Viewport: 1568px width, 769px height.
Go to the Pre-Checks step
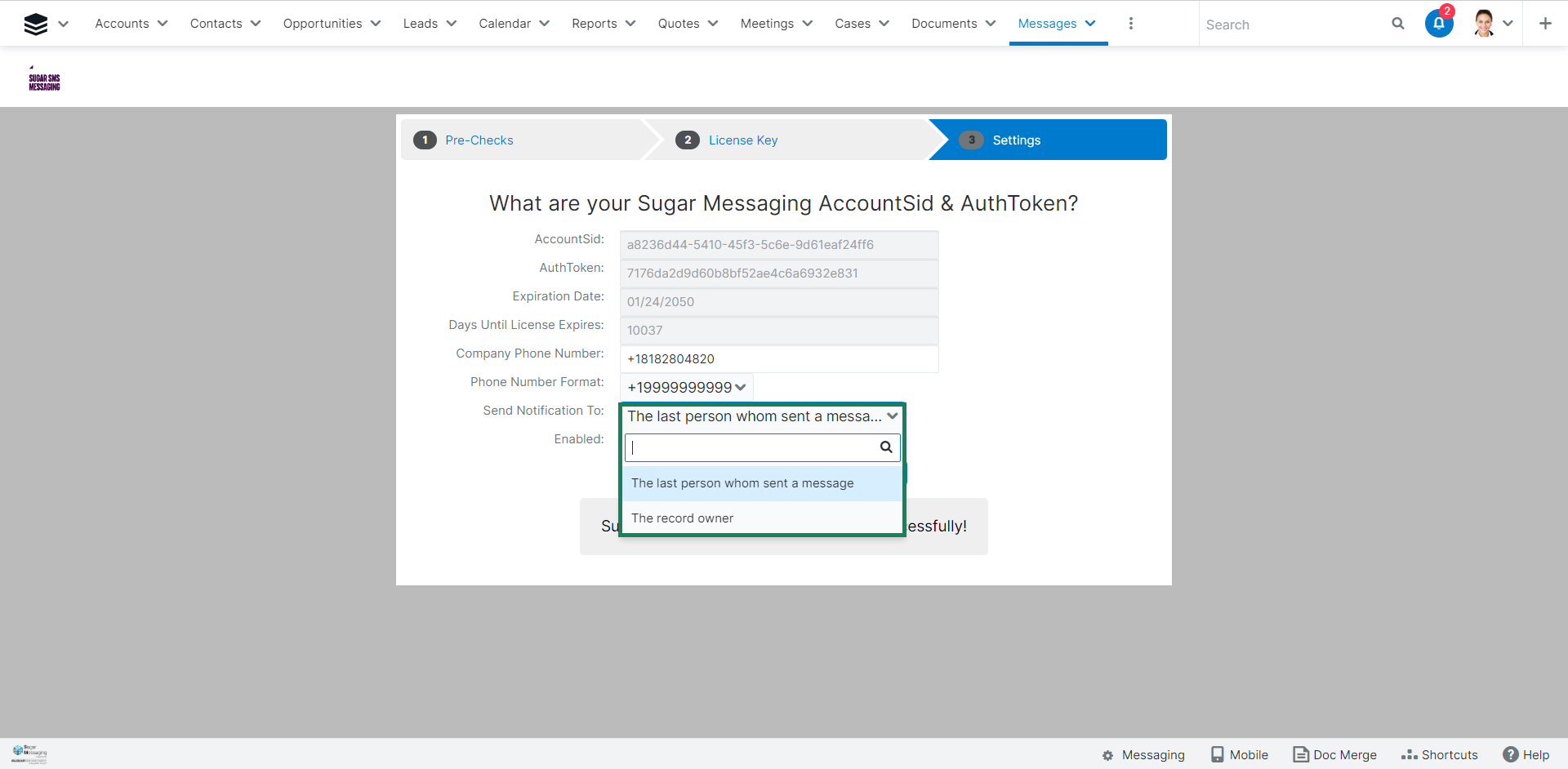(479, 140)
